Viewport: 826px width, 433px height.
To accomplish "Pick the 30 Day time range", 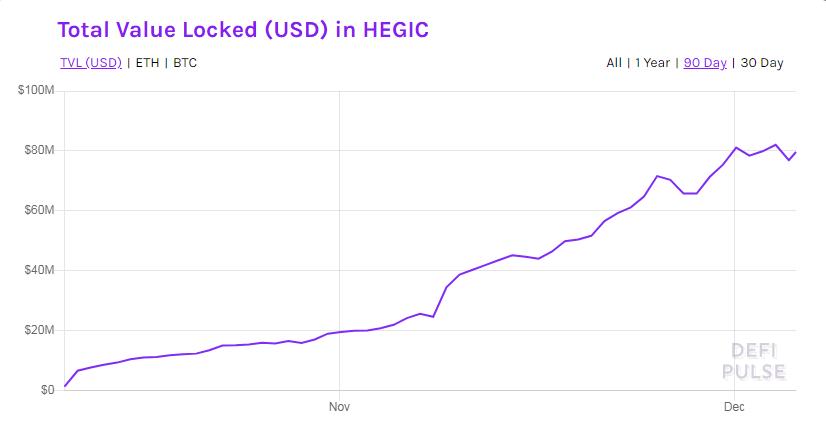I will [x=762, y=63].
